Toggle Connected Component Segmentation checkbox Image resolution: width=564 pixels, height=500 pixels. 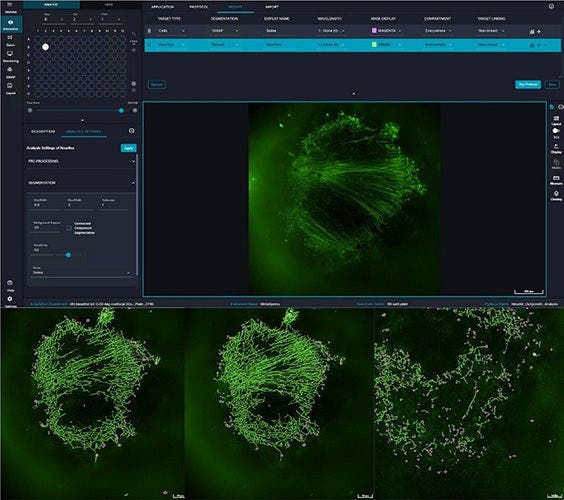point(69,228)
